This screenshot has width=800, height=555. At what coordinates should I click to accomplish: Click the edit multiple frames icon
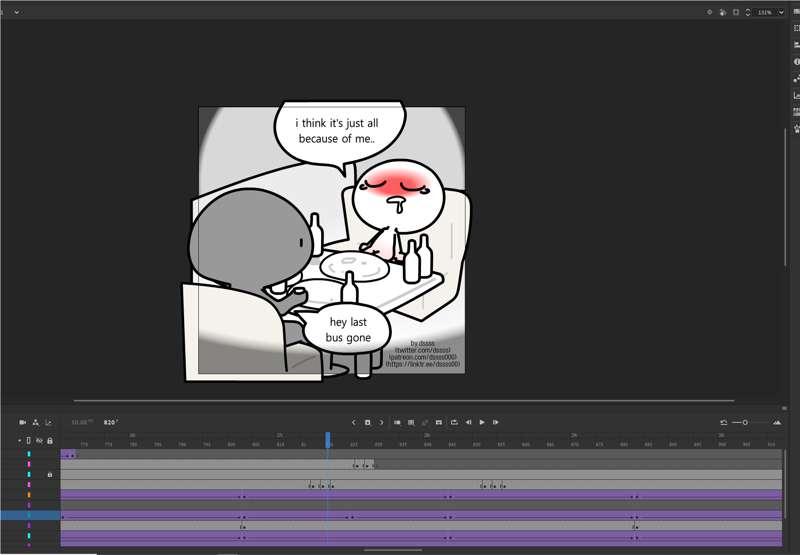pos(411,422)
